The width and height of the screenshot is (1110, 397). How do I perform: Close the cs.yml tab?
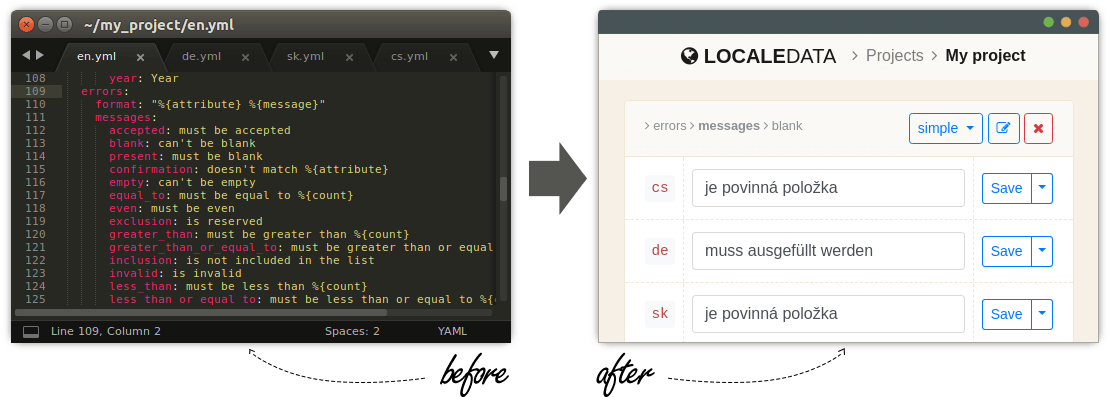point(453,57)
